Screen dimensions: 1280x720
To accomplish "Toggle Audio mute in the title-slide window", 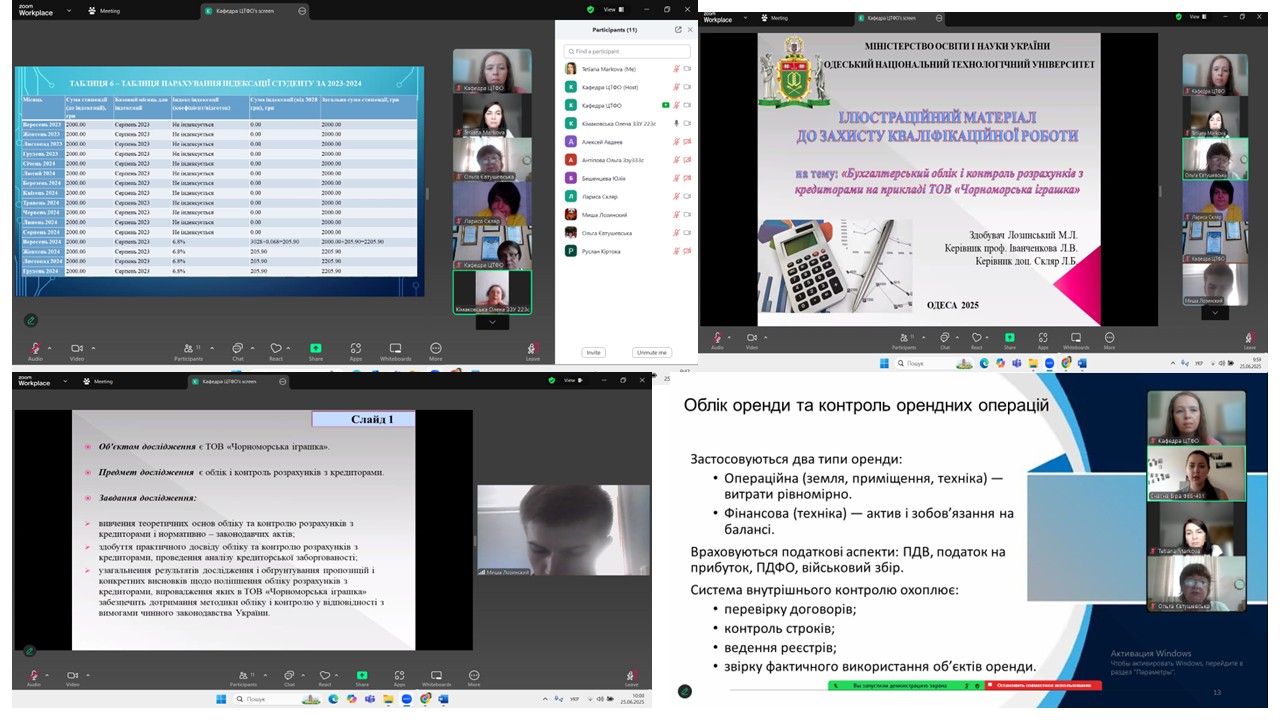I will [x=717, y=341].
